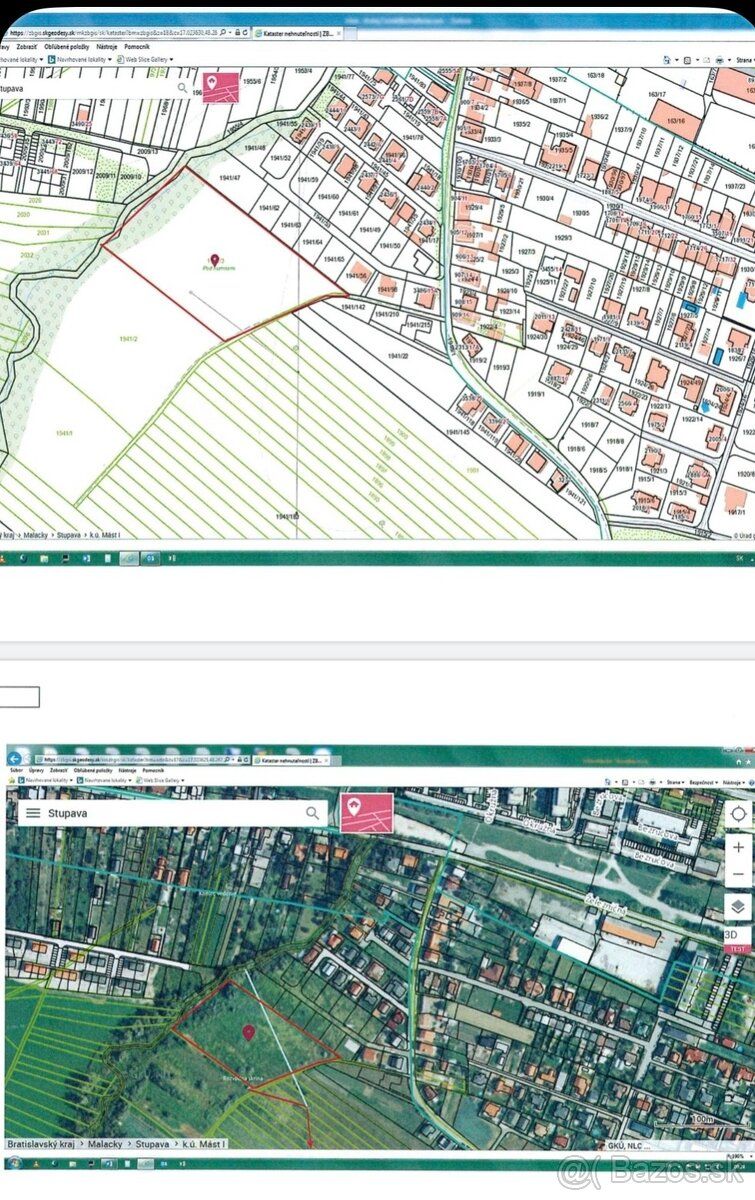The height and width of the screenshot is (1200, 755).
Task: Open Zobraziť menu in upper browser window
Action: click(28, 47)
